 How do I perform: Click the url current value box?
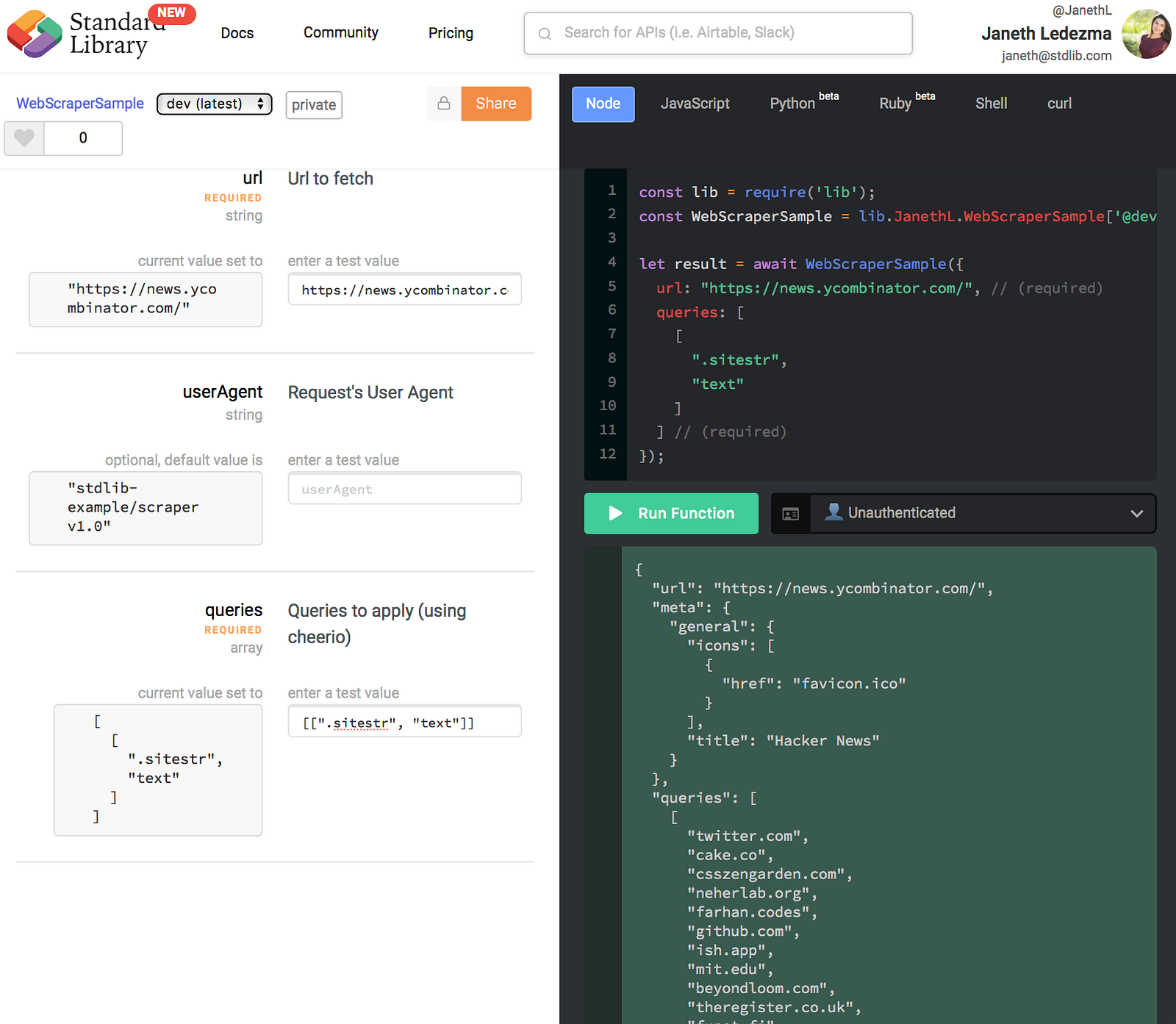pyautogui.click(x=146, y=299)
